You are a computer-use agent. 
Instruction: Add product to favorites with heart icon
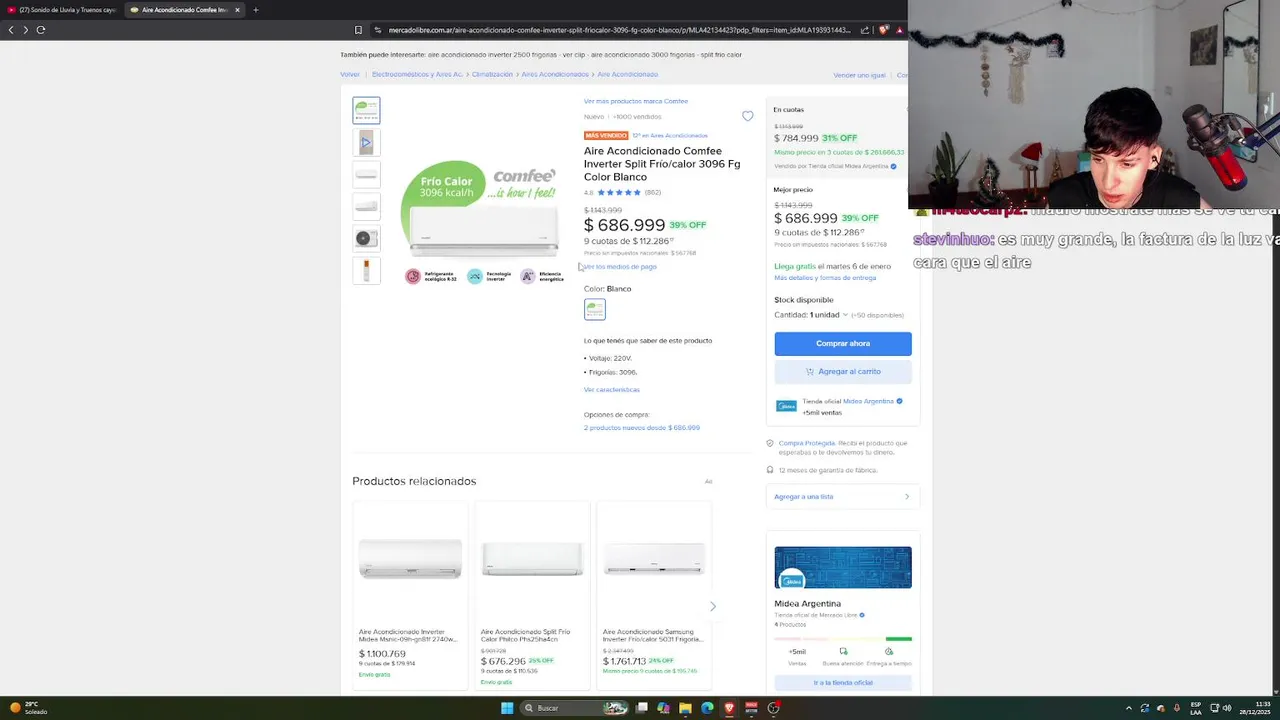[x=747, y=116]
